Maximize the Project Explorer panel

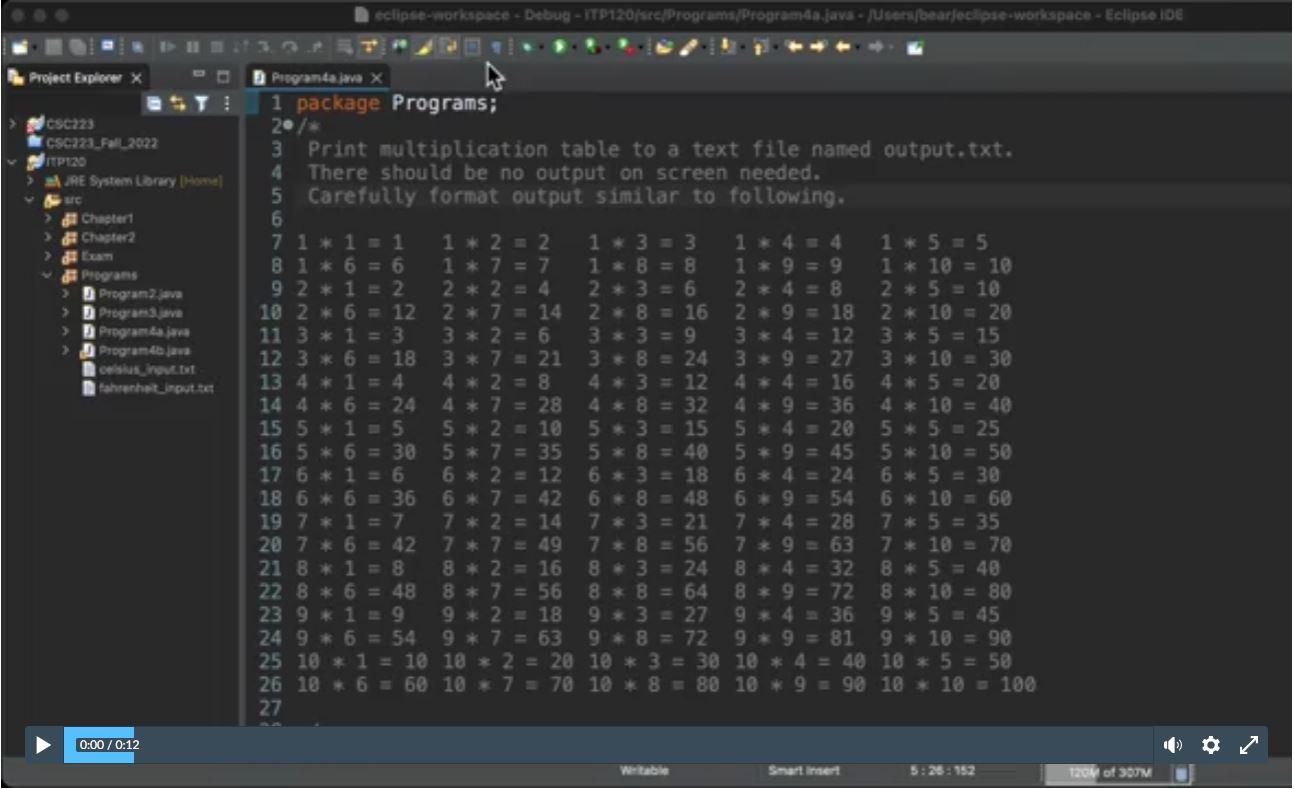point(223,76)
